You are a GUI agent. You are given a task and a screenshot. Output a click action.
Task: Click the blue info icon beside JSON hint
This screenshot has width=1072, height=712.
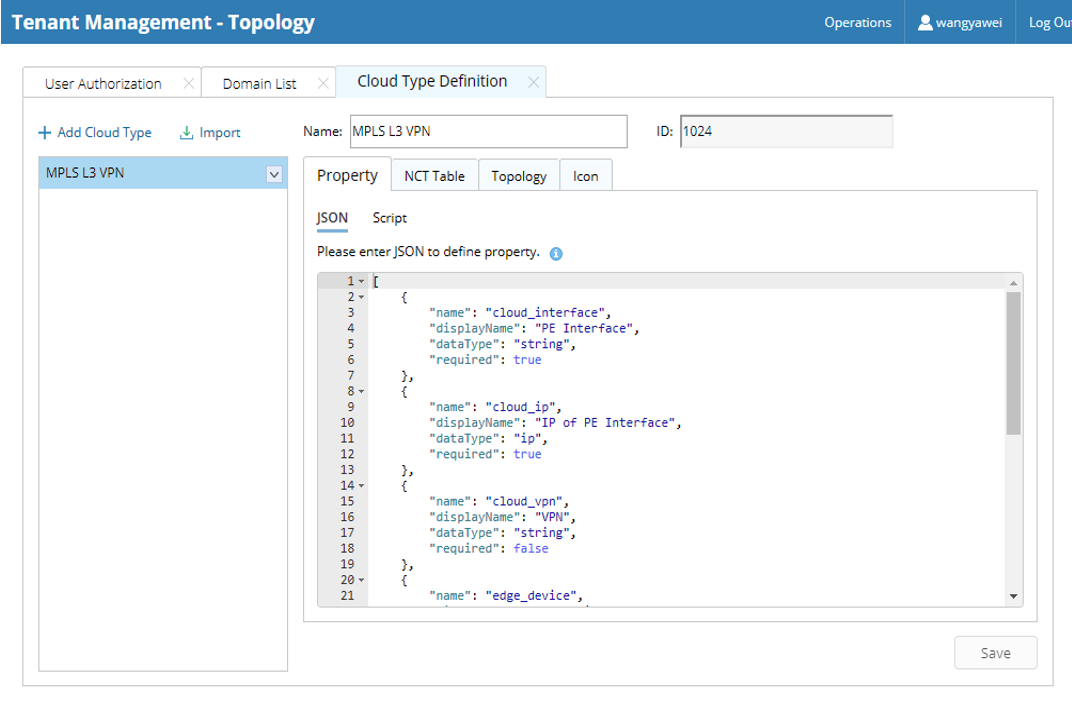pyautogui.click(x=556, y=253)
